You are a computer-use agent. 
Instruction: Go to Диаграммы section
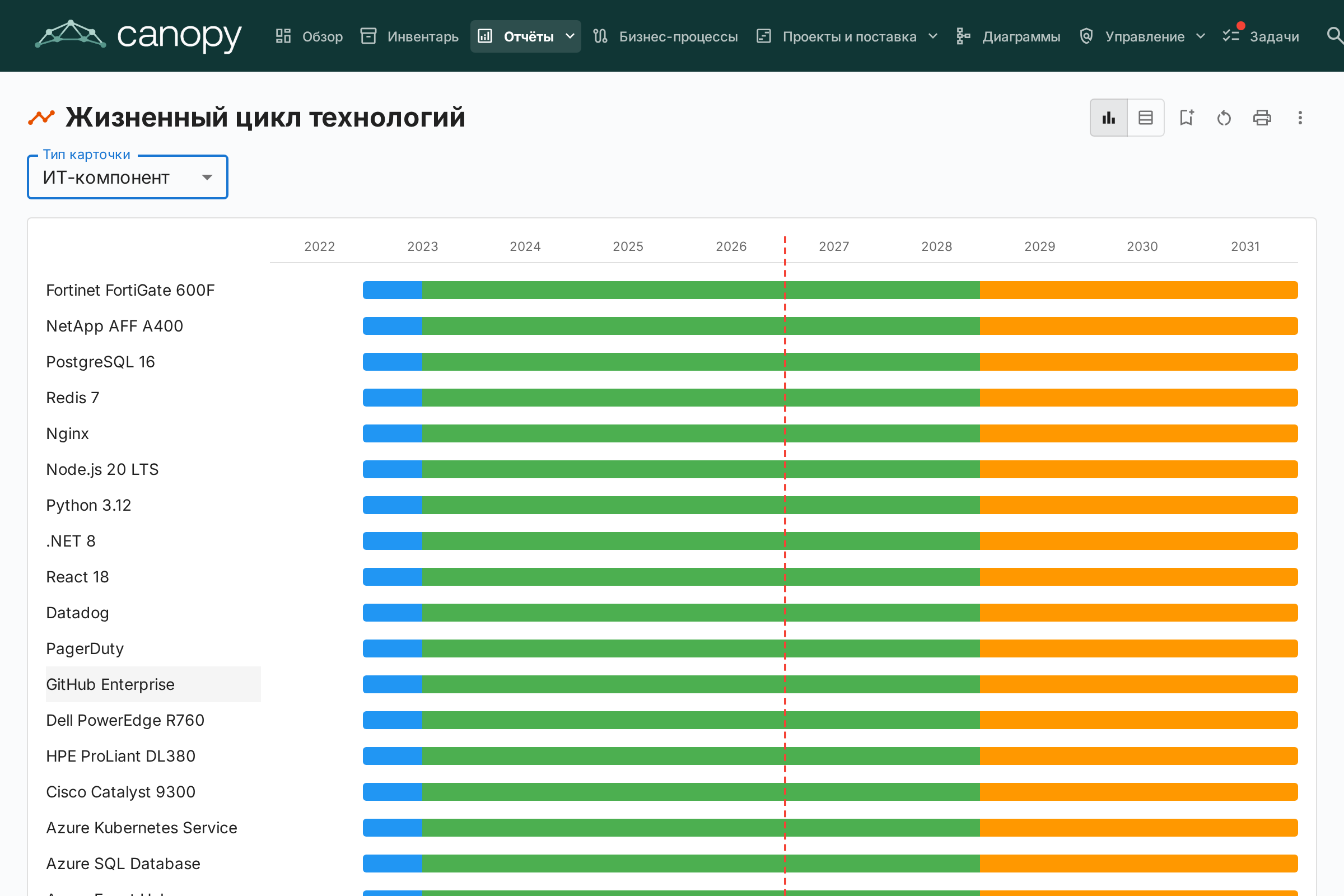(x=1009, y=36)
